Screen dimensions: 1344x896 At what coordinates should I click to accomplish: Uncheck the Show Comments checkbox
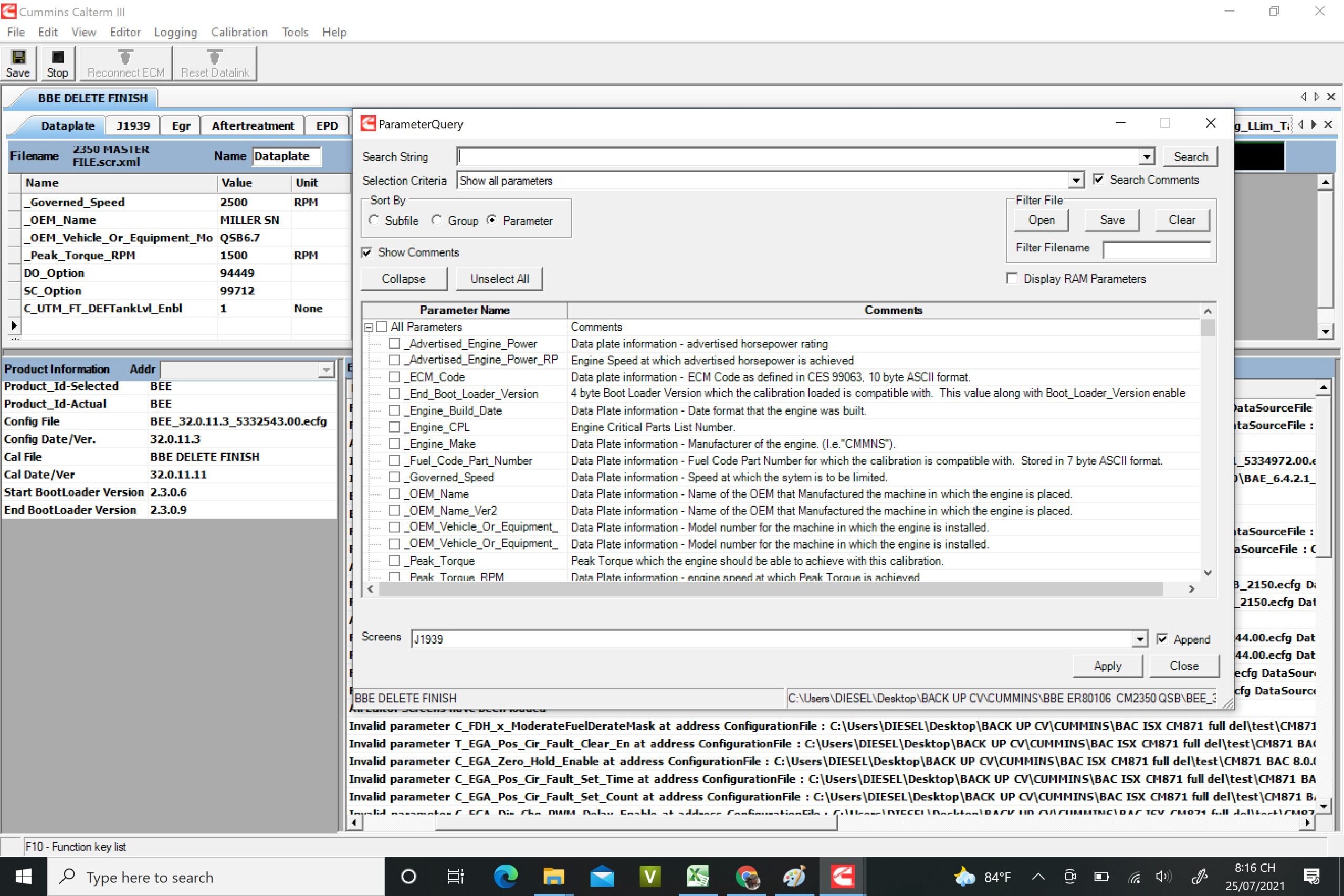click(367, 252)
